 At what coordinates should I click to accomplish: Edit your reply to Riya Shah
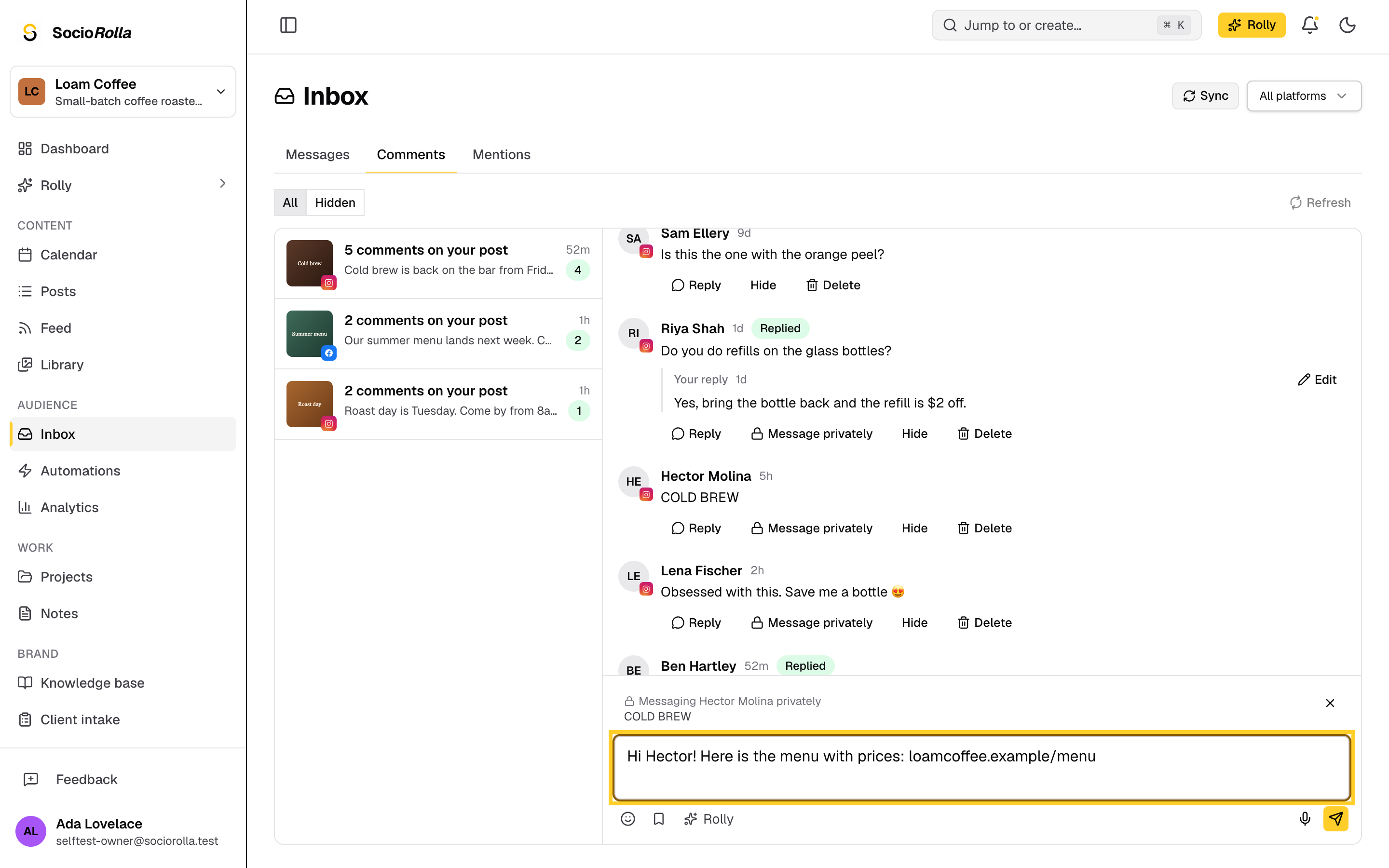(x=1317, y=380)
